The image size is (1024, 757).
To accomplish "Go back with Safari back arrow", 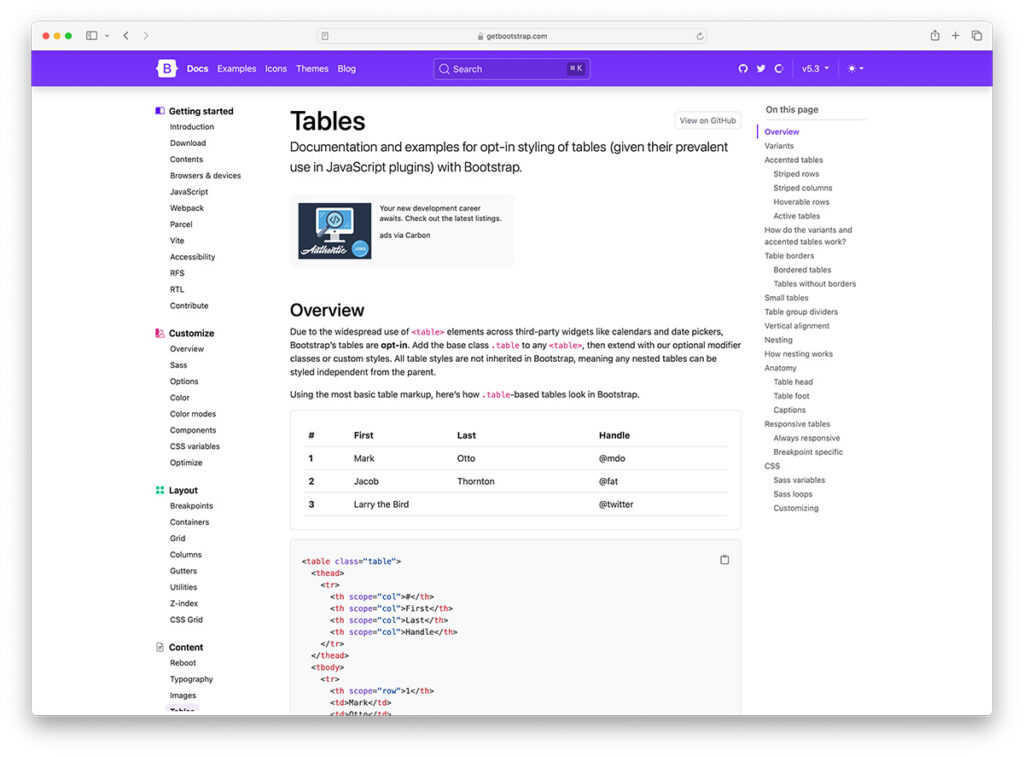I will pyautogui.click(x=126, y=35).
